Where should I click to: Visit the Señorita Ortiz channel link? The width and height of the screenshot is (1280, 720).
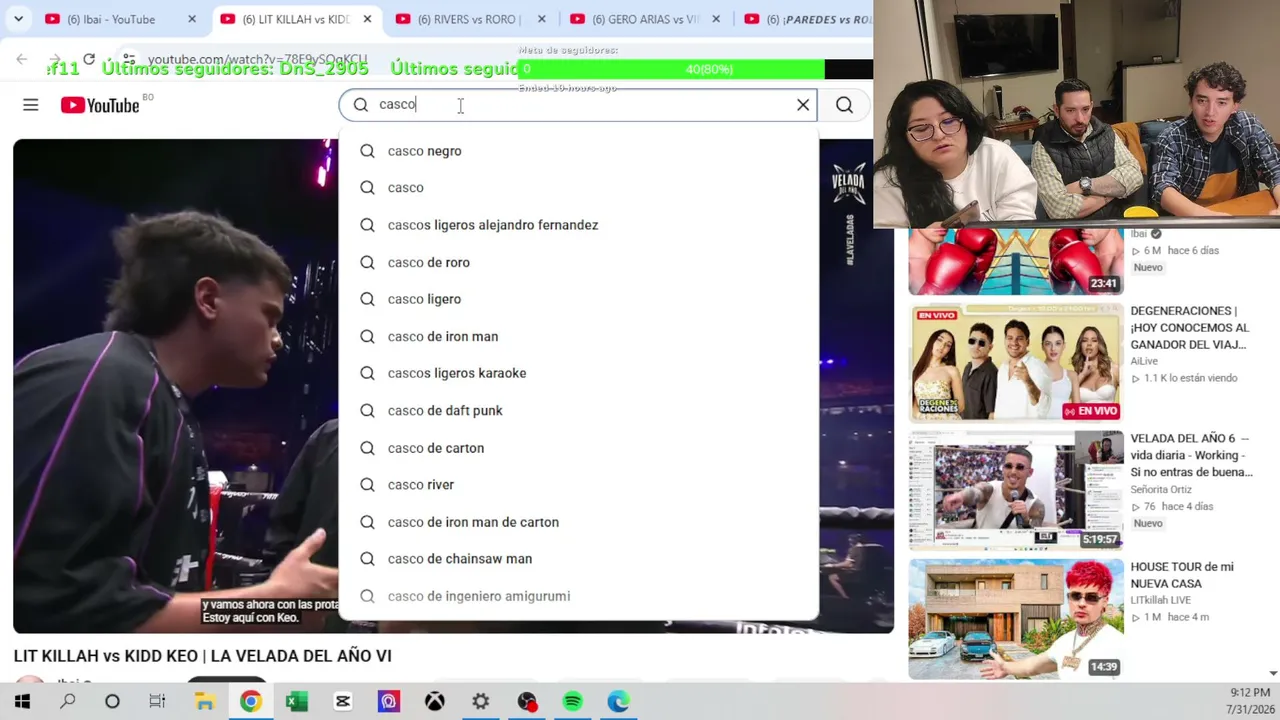coord(1161,489)
